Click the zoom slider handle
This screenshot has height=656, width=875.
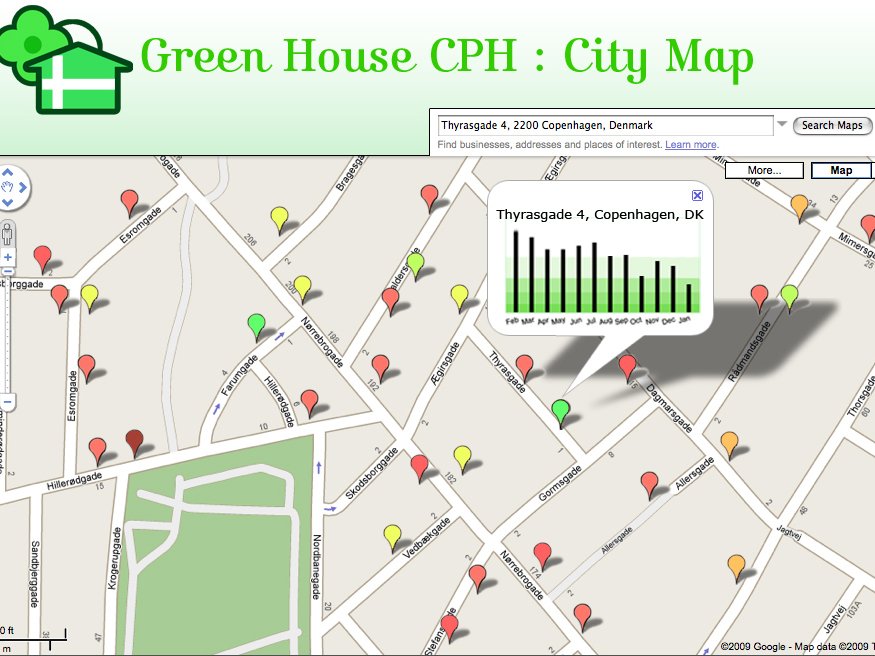[7, 272]
